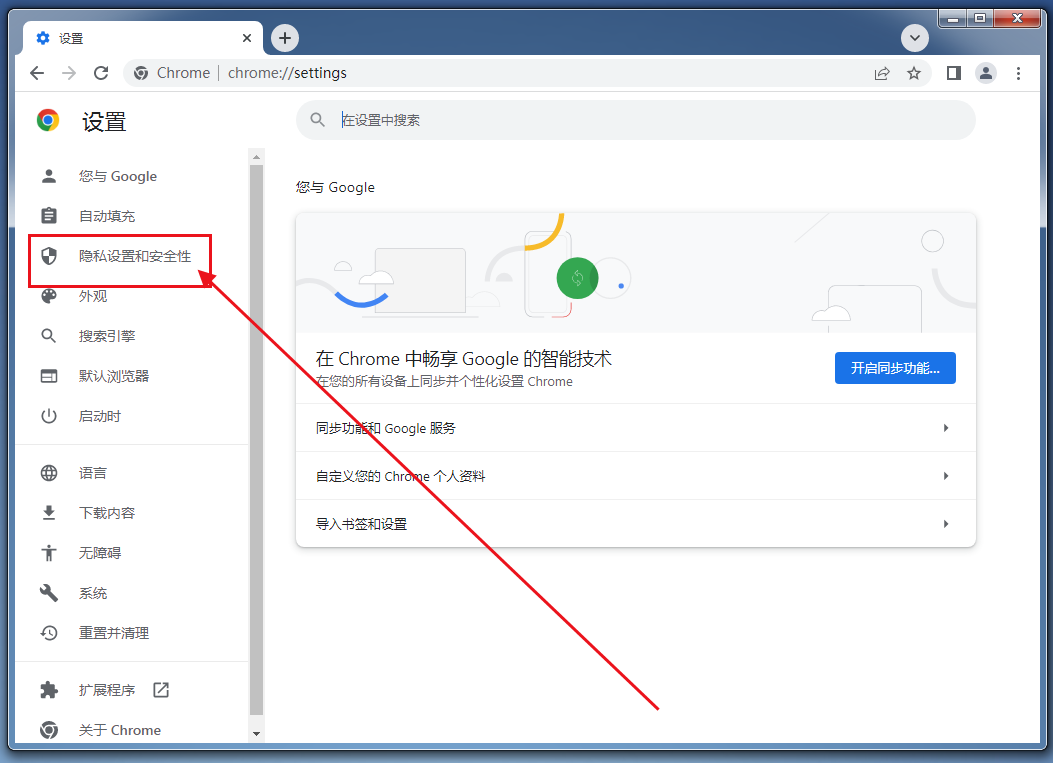Click the download icon beside 下载内容

(49, 513)
